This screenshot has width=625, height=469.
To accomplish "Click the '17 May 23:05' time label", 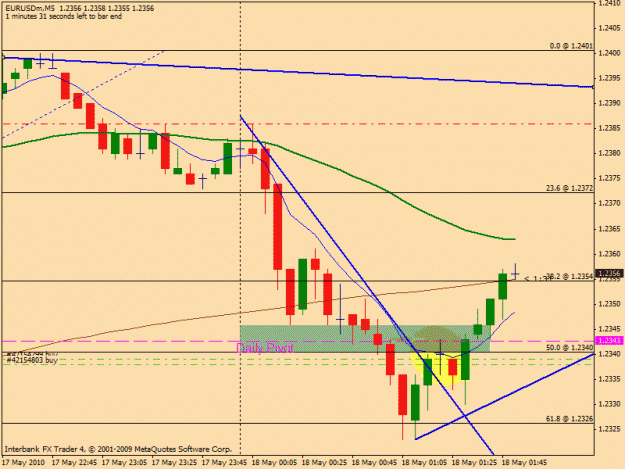I will [x=124, y=463].
